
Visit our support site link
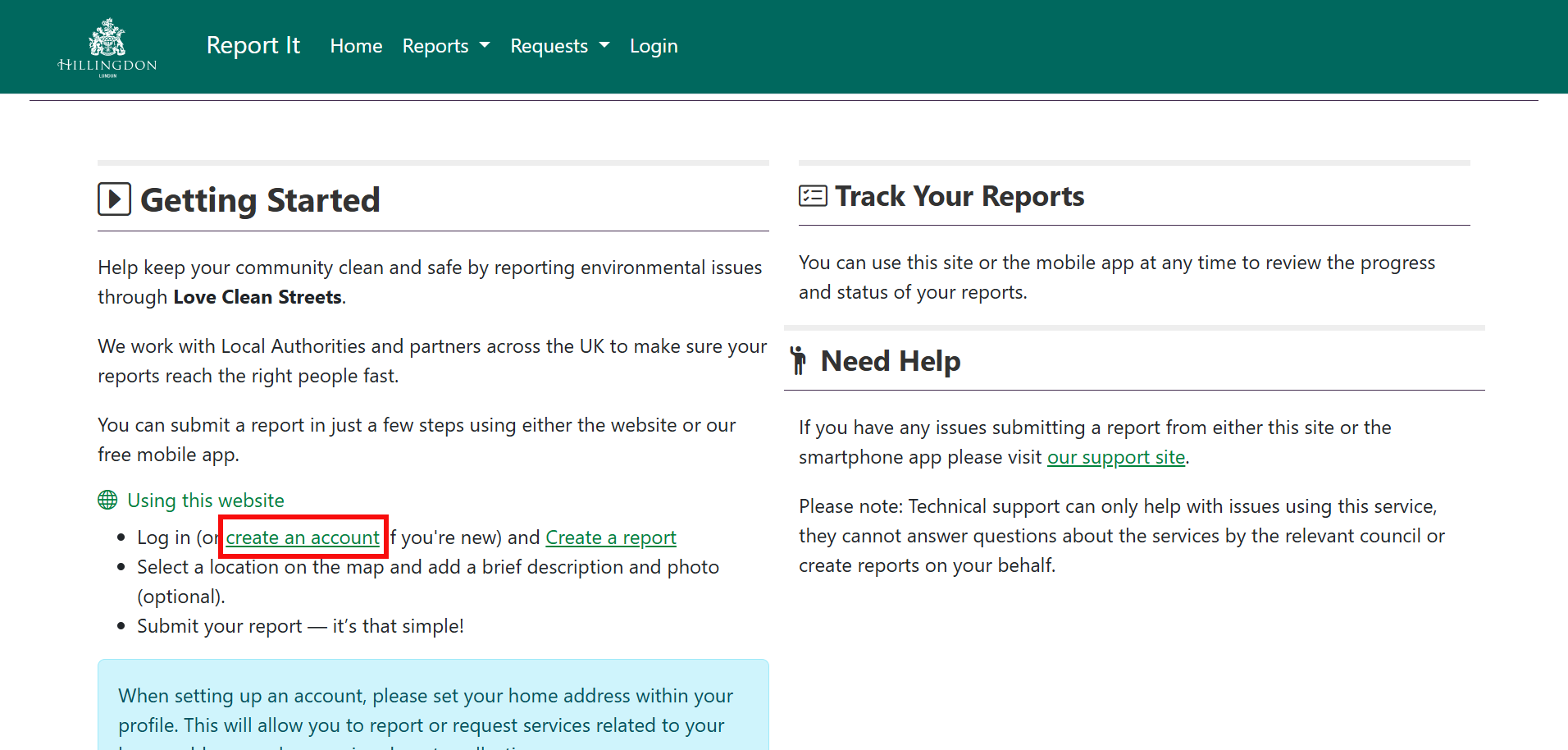point(1116,457)
